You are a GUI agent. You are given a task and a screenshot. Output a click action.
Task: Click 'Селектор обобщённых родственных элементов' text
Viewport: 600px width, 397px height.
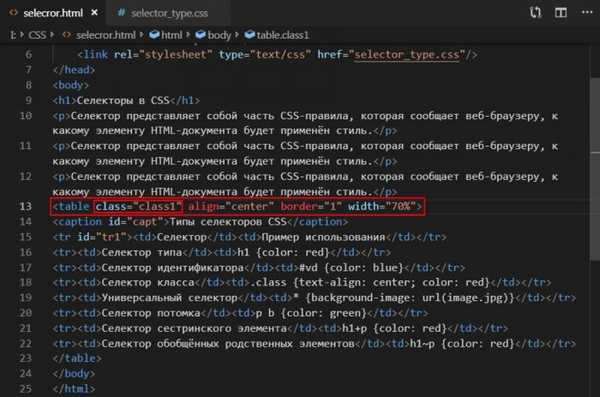coord(228,344)
